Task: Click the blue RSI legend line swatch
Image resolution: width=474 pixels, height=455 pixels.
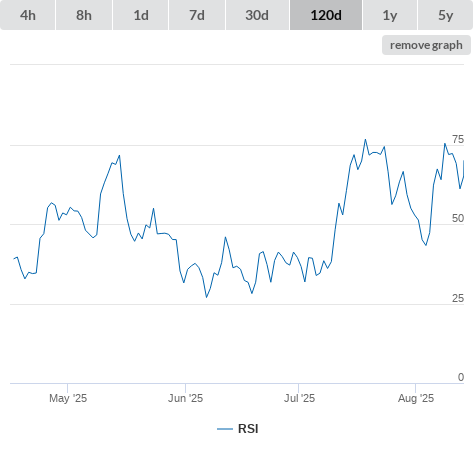Action: [225, 429]
